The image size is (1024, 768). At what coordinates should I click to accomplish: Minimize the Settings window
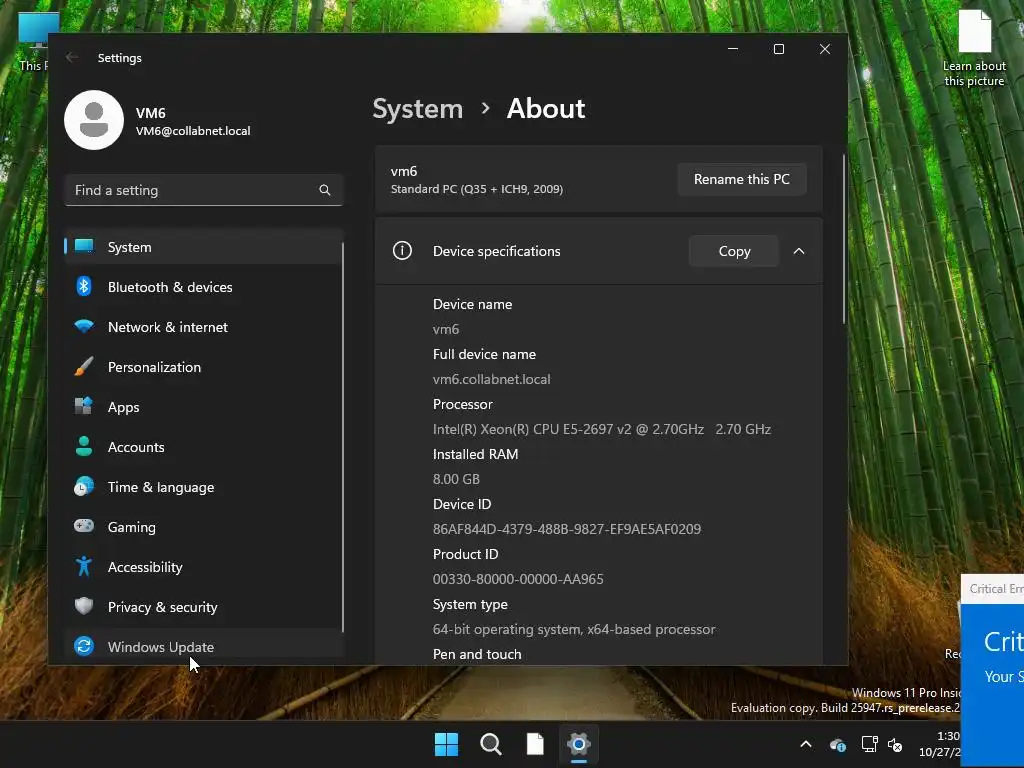tap(733, 49)
